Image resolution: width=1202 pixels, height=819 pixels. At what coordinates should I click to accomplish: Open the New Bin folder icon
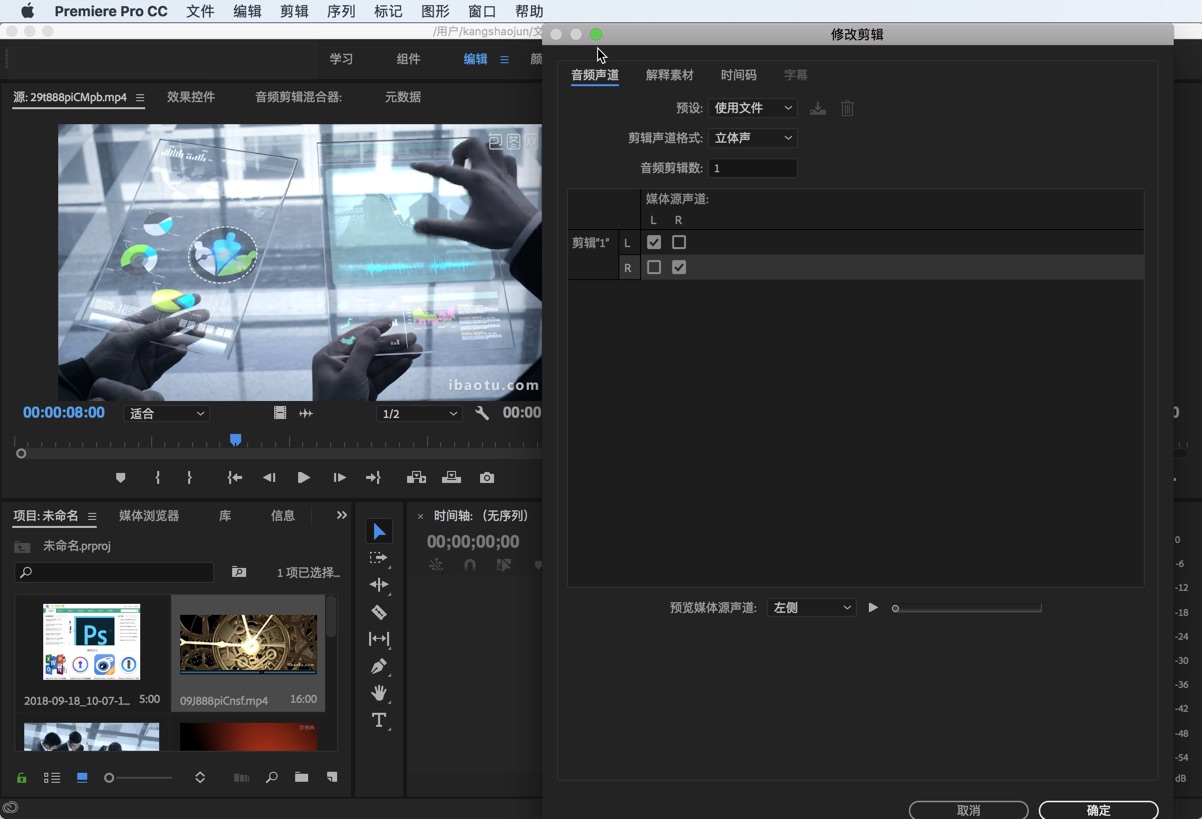coord(302,777)
